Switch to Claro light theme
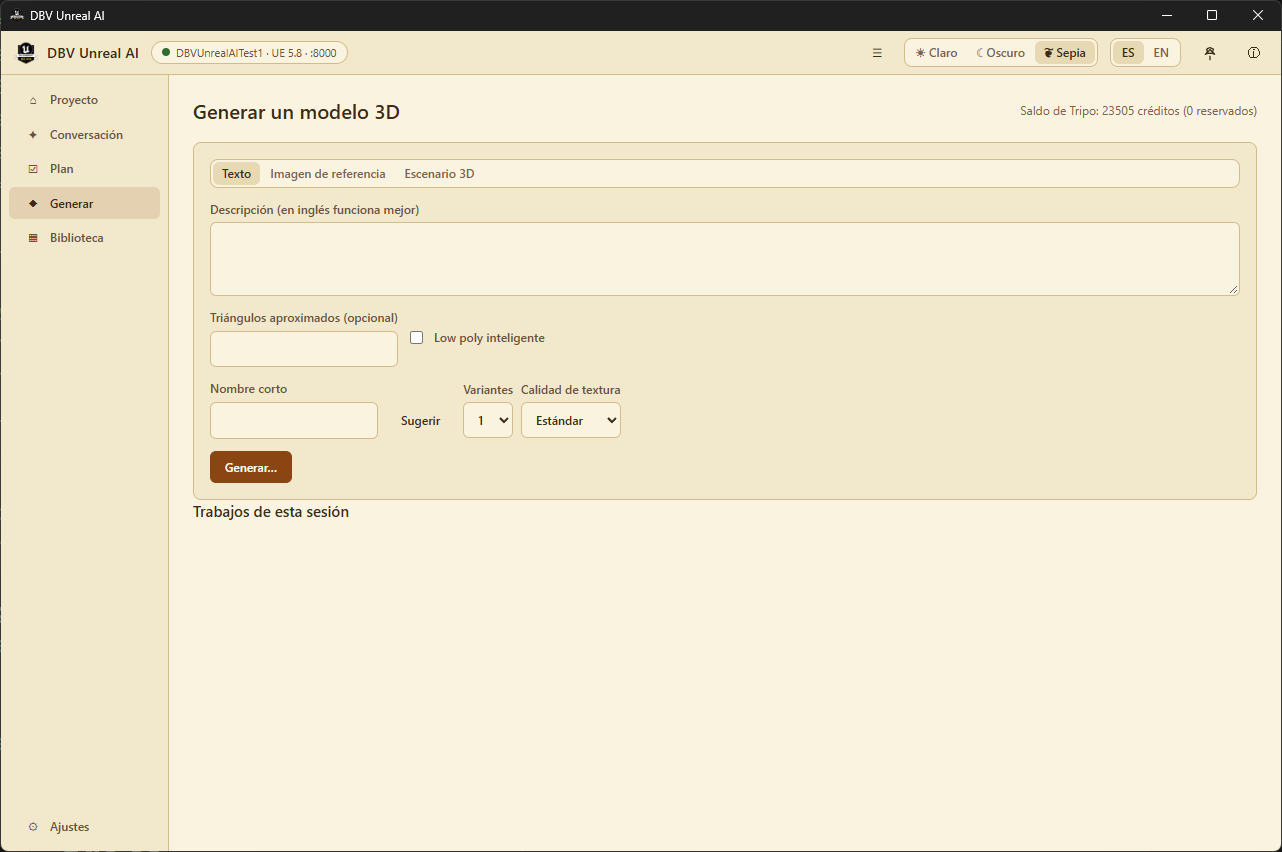The width and height of the screenshot is (1282, 852). (936, 53)
